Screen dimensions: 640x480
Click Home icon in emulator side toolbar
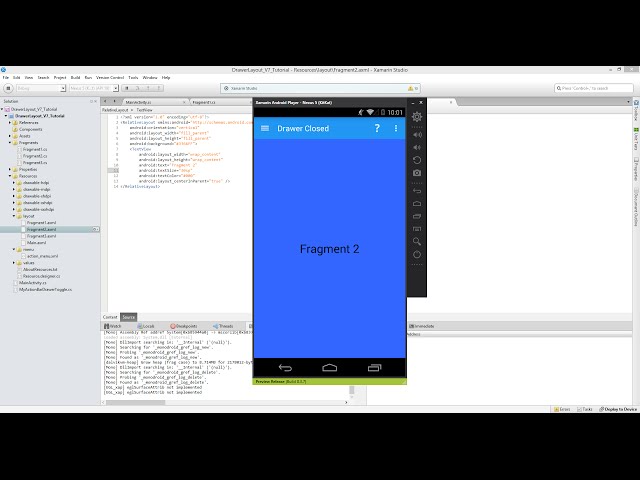pyautogui.click(x=417, y=203)
